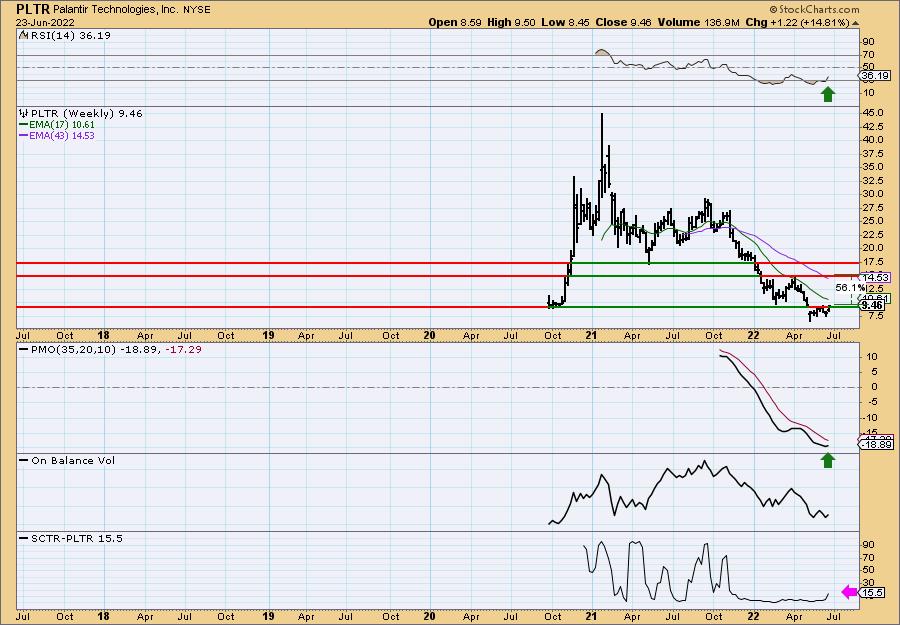Click the Close 9.46 header value
900x625 pixels.
(623, 22)
